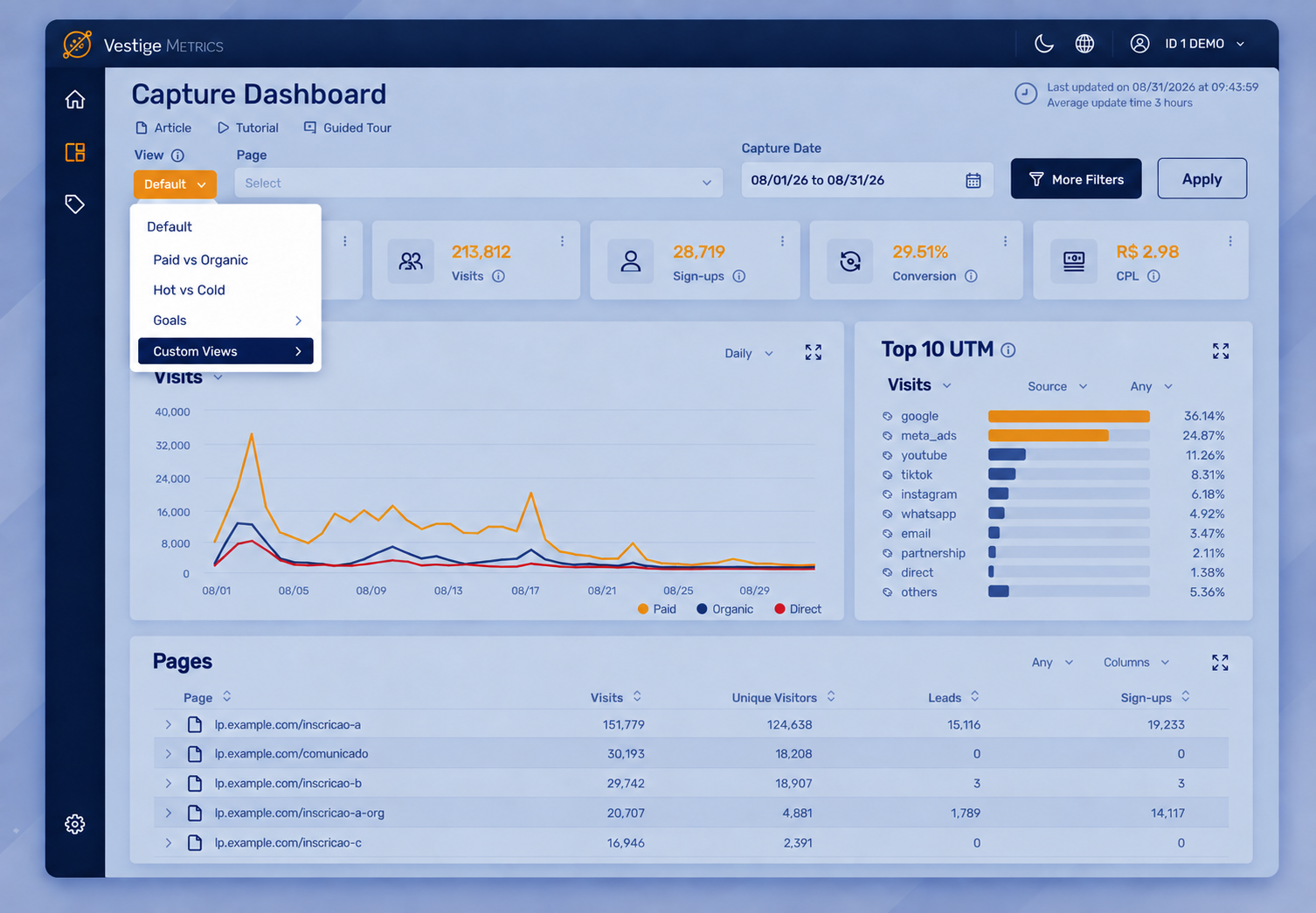1316x913 pixels.
Task: Toggle Direct series in legend
Action: [x=798, y=609]
